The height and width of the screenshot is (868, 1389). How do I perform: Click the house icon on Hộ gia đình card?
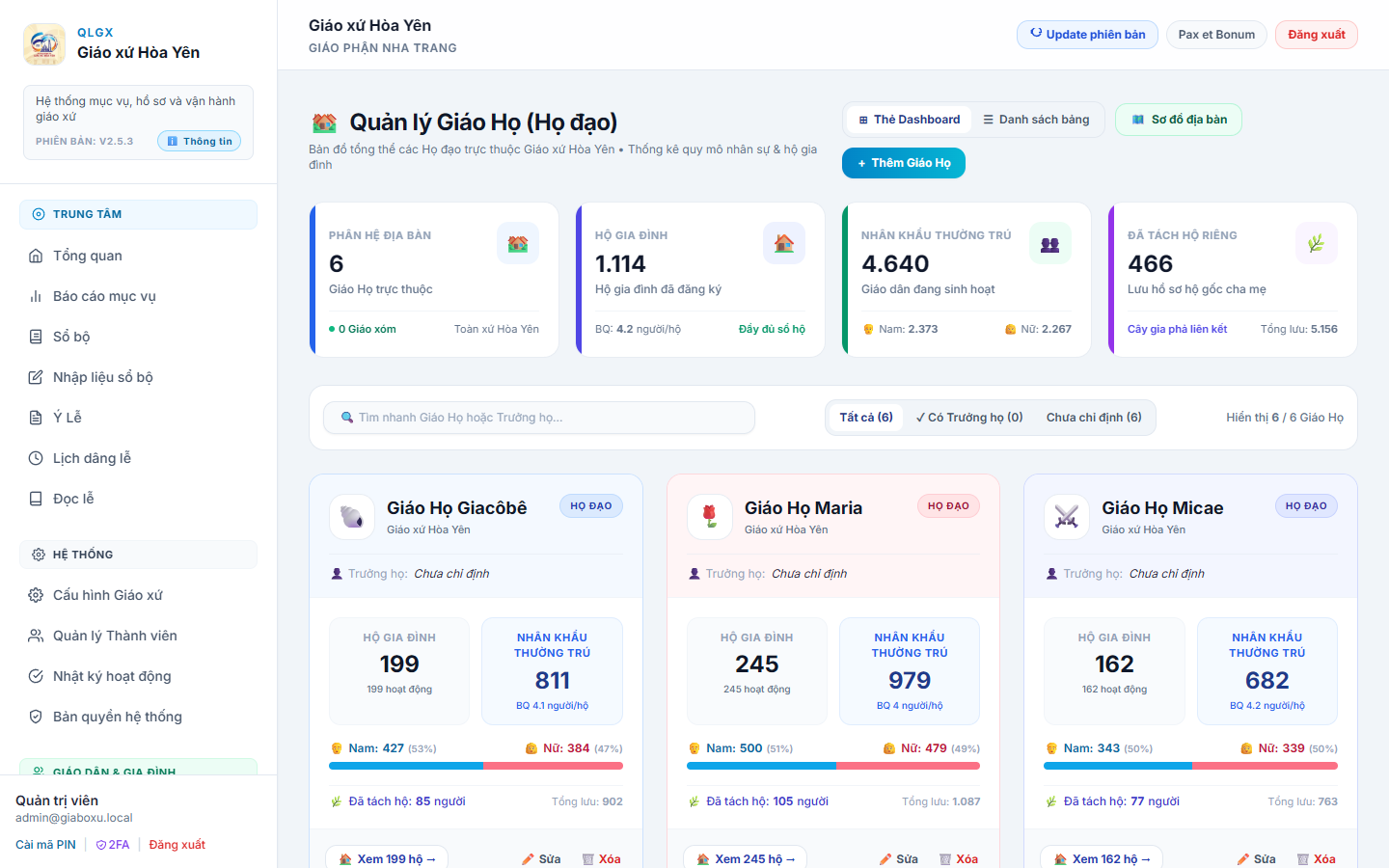tap(784, 243)
